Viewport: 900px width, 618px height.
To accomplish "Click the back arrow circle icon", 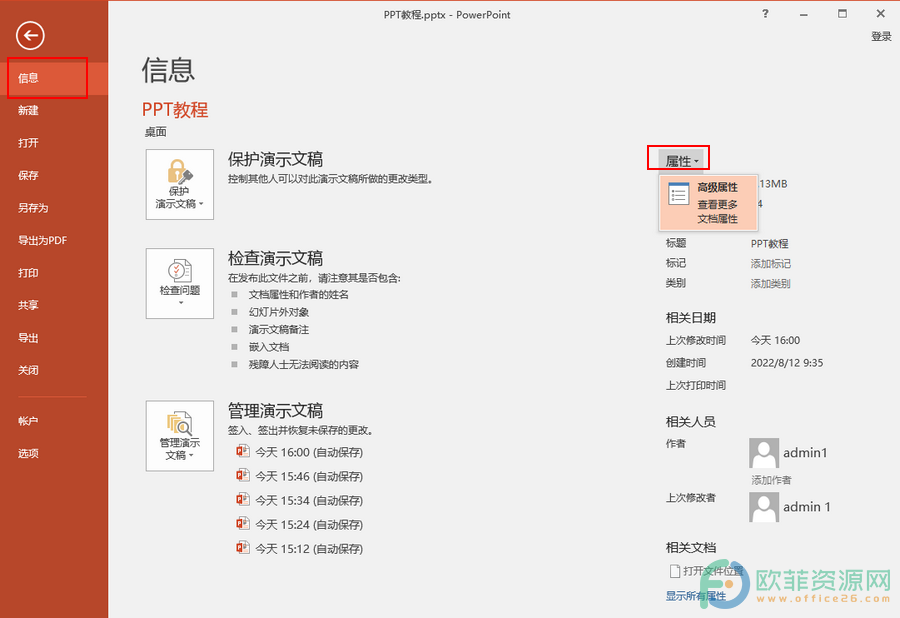I will 30,36.
